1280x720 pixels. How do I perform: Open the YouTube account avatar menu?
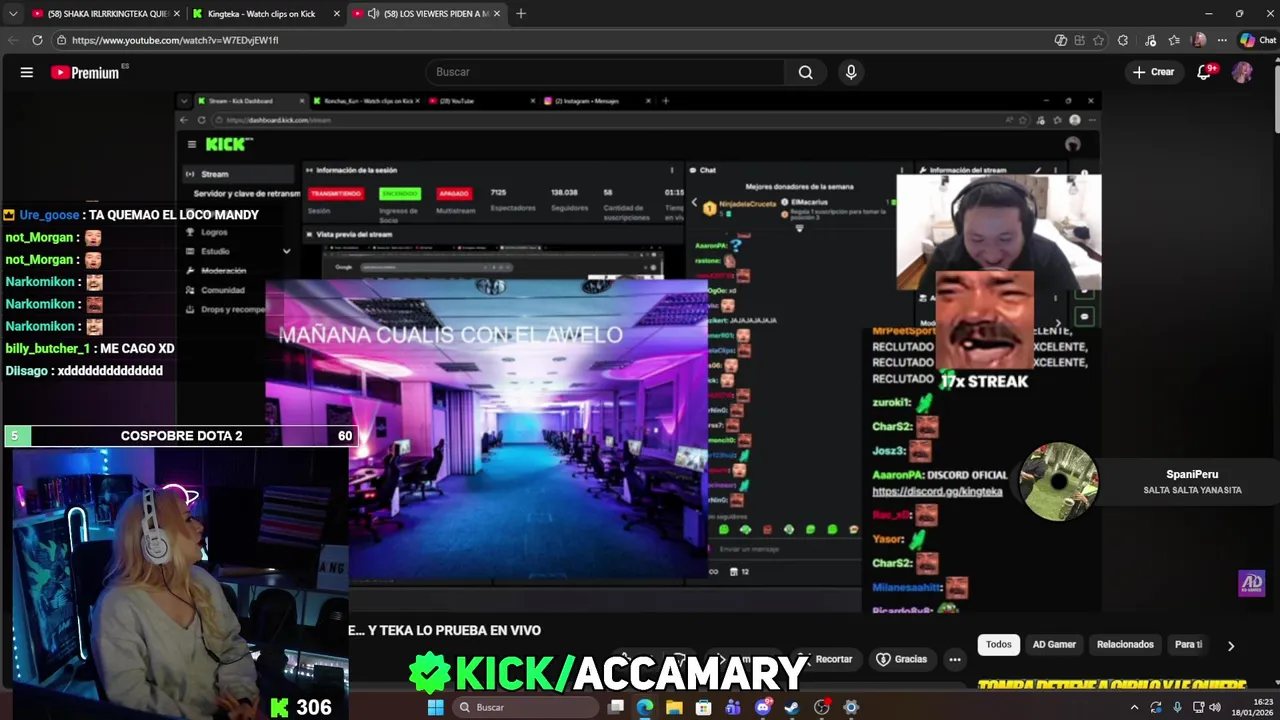pos(1242,72)
